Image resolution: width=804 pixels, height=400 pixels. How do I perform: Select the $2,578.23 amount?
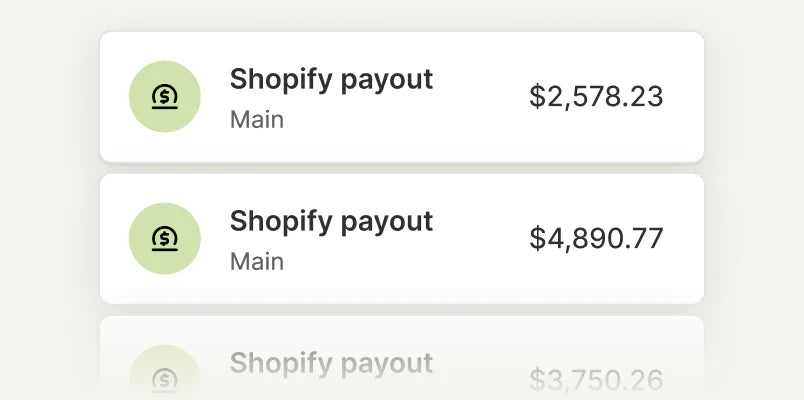[x=596, y=96]
